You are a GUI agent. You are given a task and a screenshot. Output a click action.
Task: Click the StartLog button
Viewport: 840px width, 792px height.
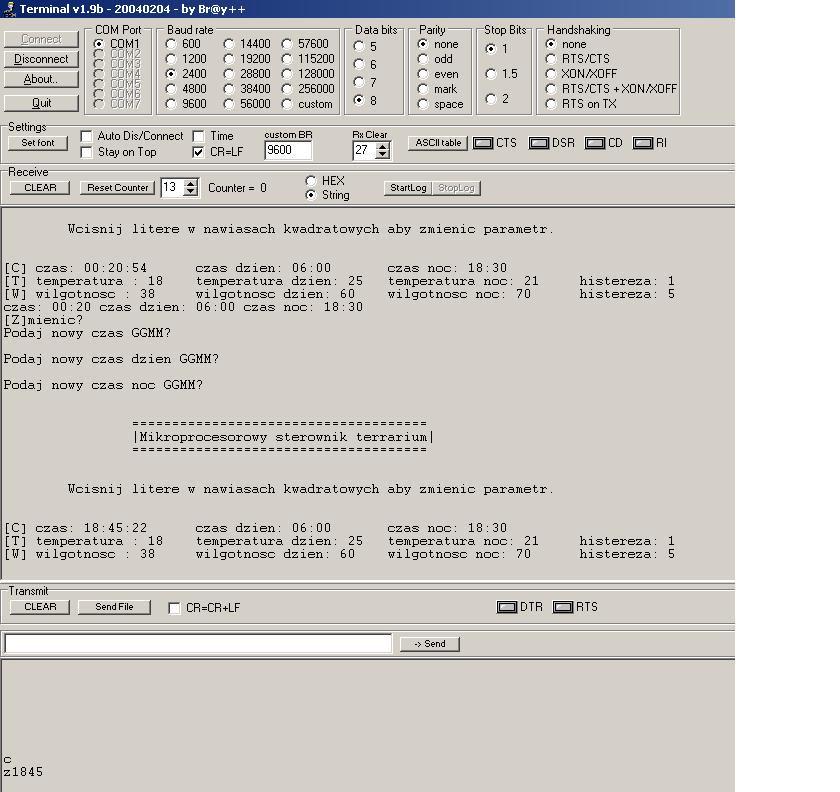pyautogui.click(x=408, y=188)
